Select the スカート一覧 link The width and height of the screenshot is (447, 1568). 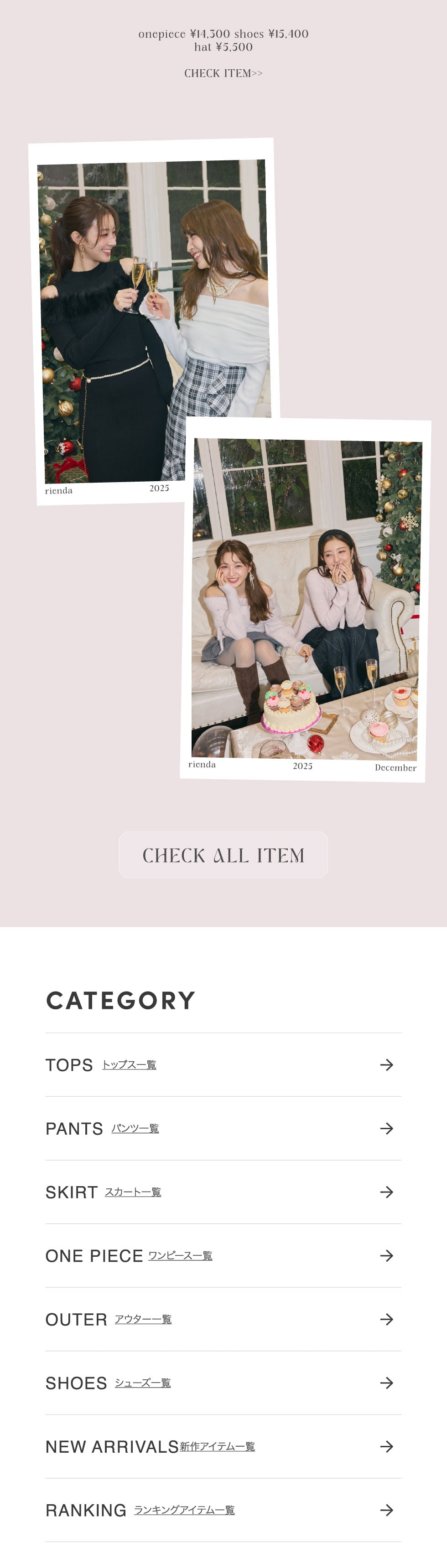[x=133, y=1192]
